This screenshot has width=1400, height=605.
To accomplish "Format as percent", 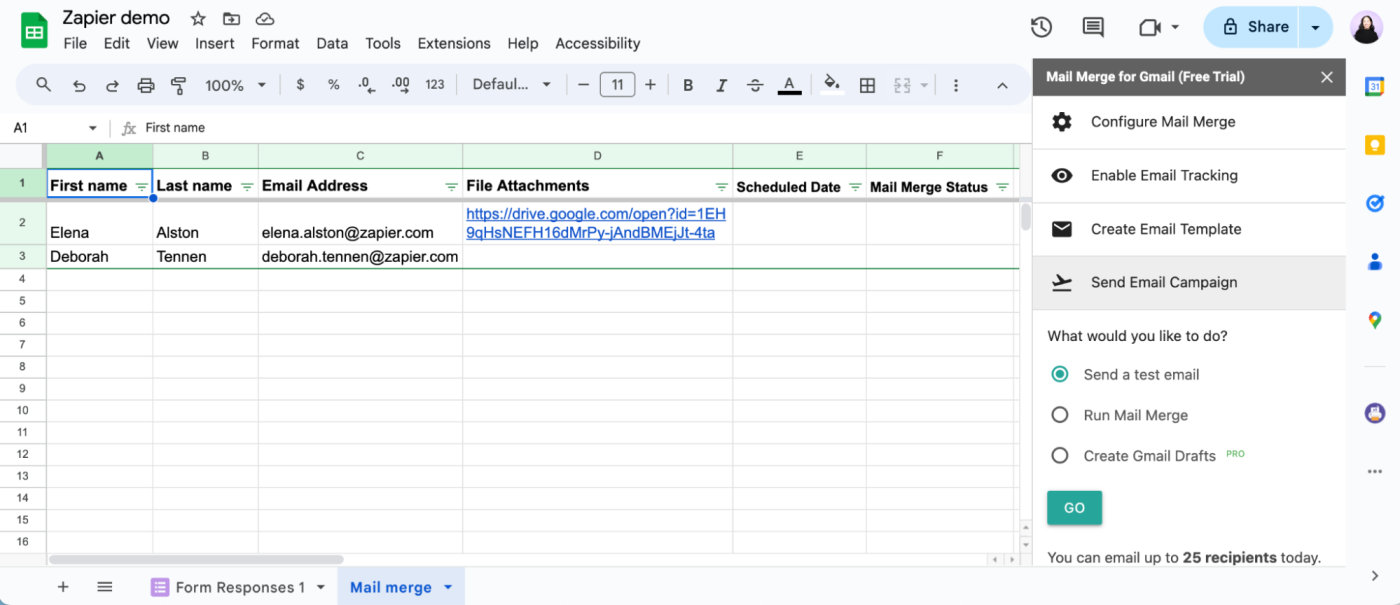I will coord(333,85).
